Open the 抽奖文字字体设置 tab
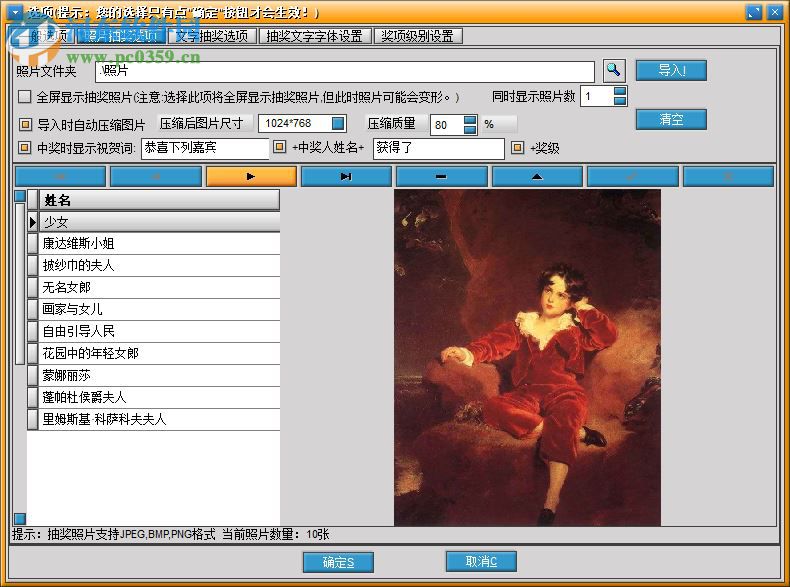Screen dimensions: 790x587 (x=315, y=36)
